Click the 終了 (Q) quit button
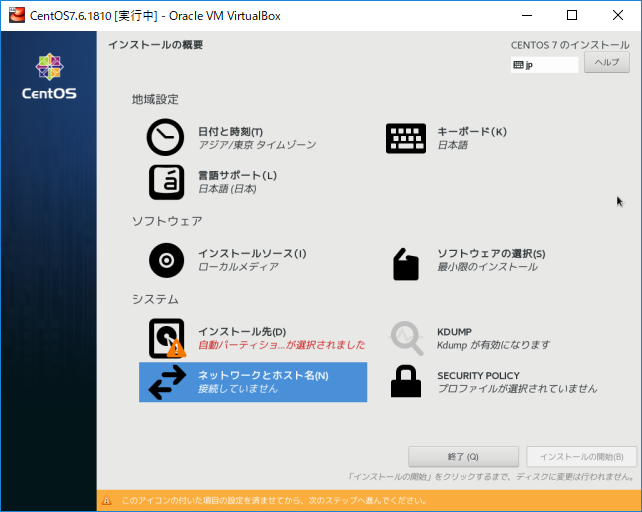This screenshot has width=642, height=512. 463,457
